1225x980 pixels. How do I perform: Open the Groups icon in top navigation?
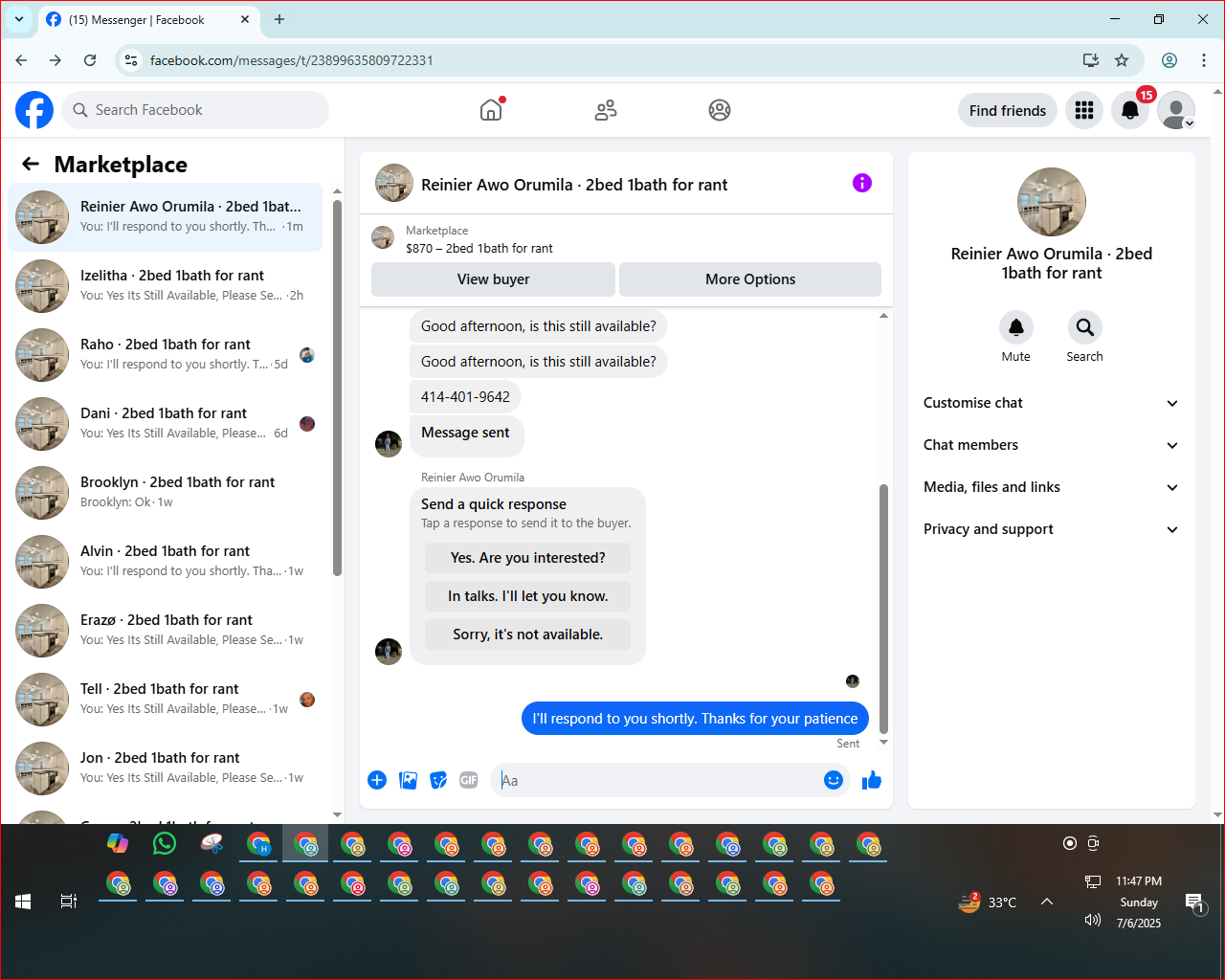point(720,110)
